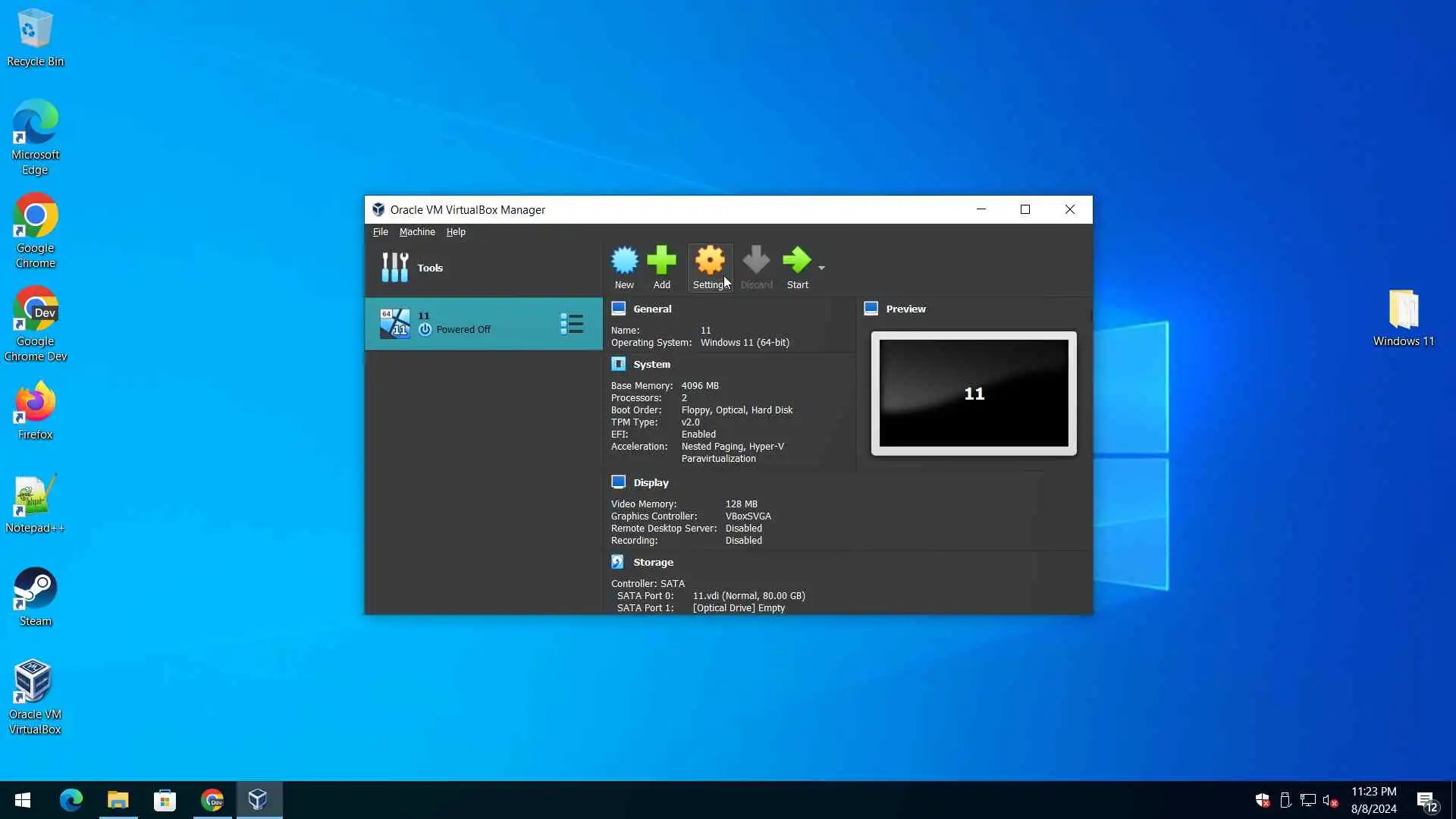Open the Tools entry in sidebar
The image size is (1456, 819).
pyautogui.click(x=429, y=268)
